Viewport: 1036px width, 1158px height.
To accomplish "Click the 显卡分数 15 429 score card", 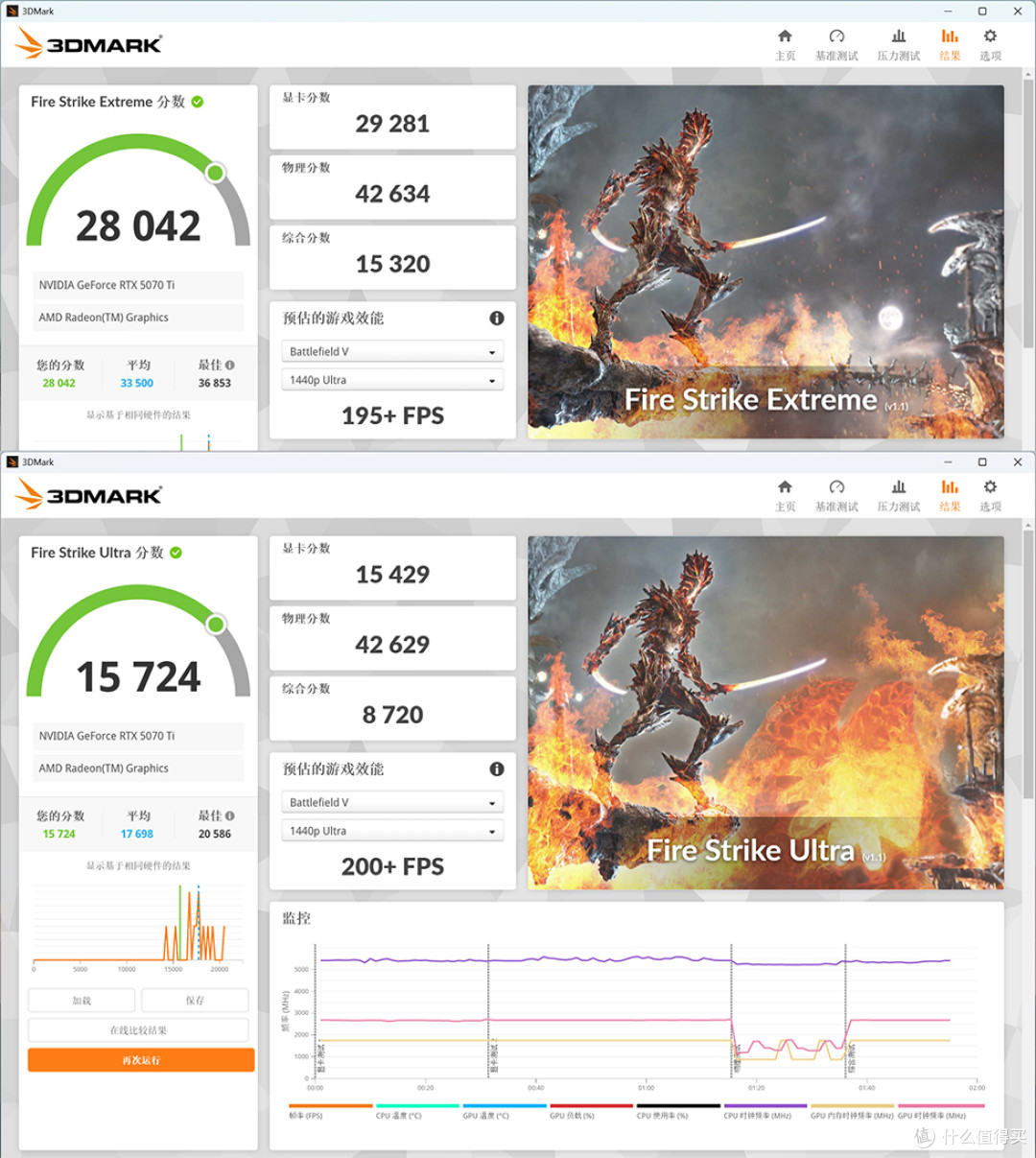I will click(x=392, y=568).
